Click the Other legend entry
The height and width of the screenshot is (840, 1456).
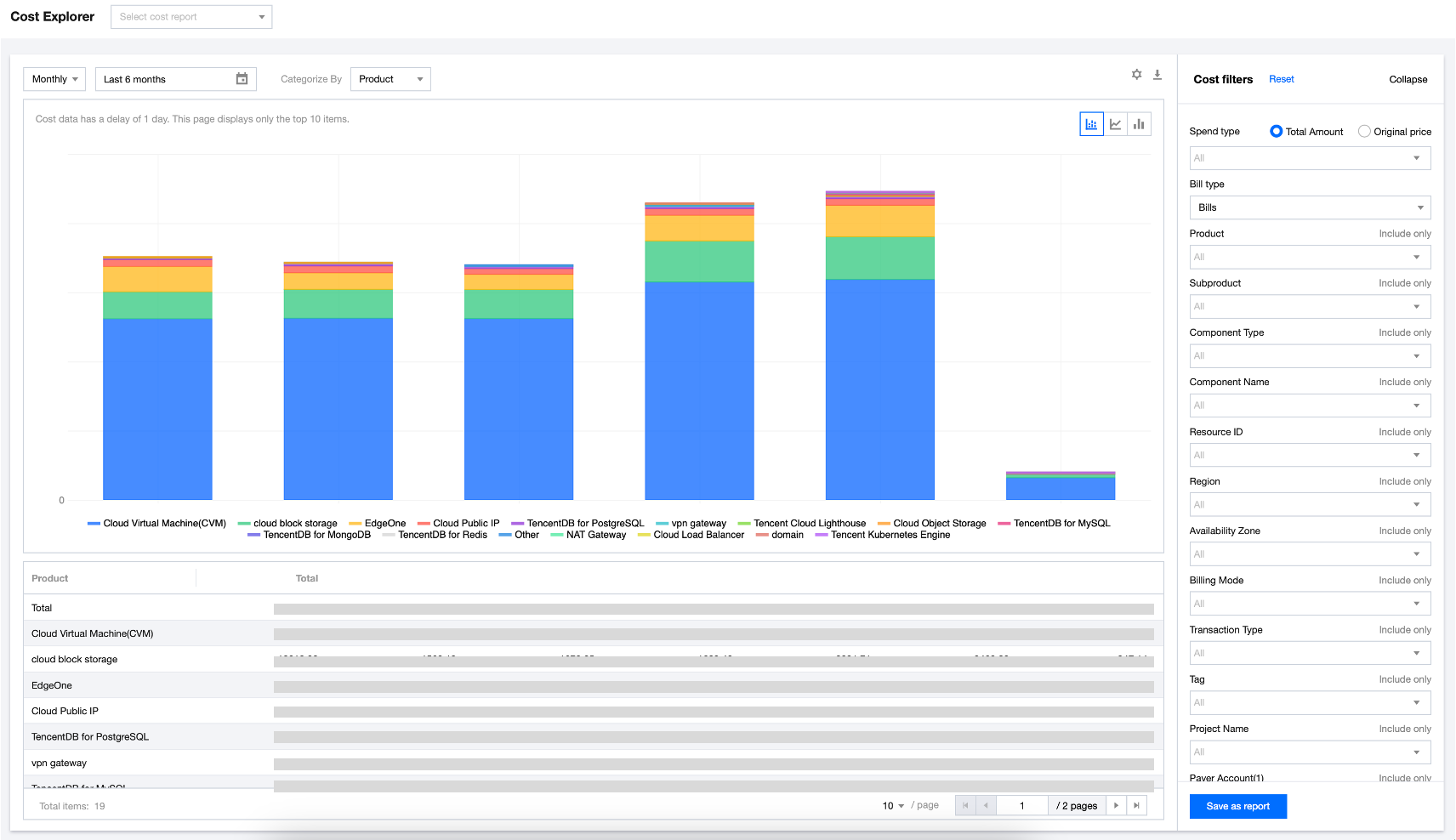pyautogui.click(x=519, y=535)
